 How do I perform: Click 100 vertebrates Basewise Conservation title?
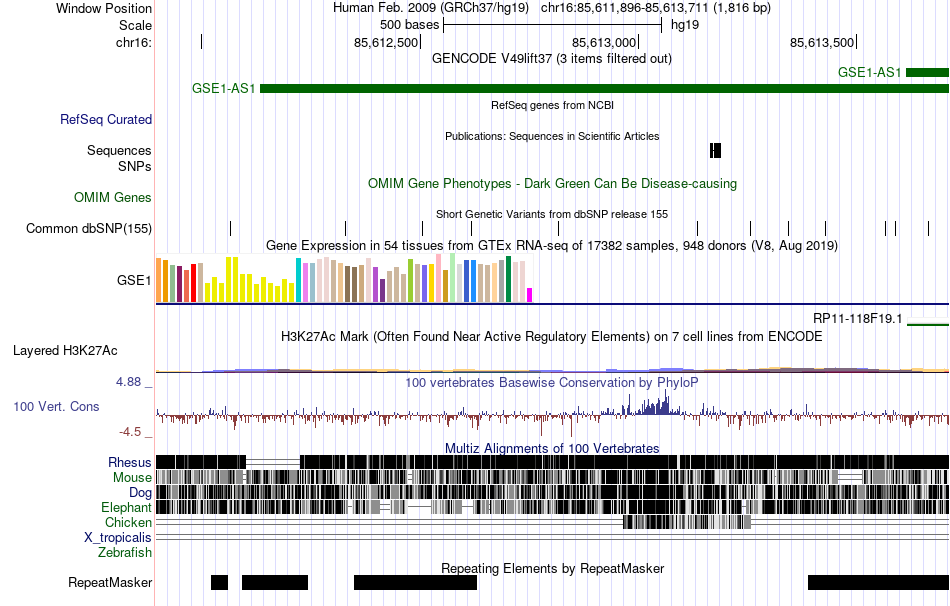pyautogui.click(x=552, y=382)
